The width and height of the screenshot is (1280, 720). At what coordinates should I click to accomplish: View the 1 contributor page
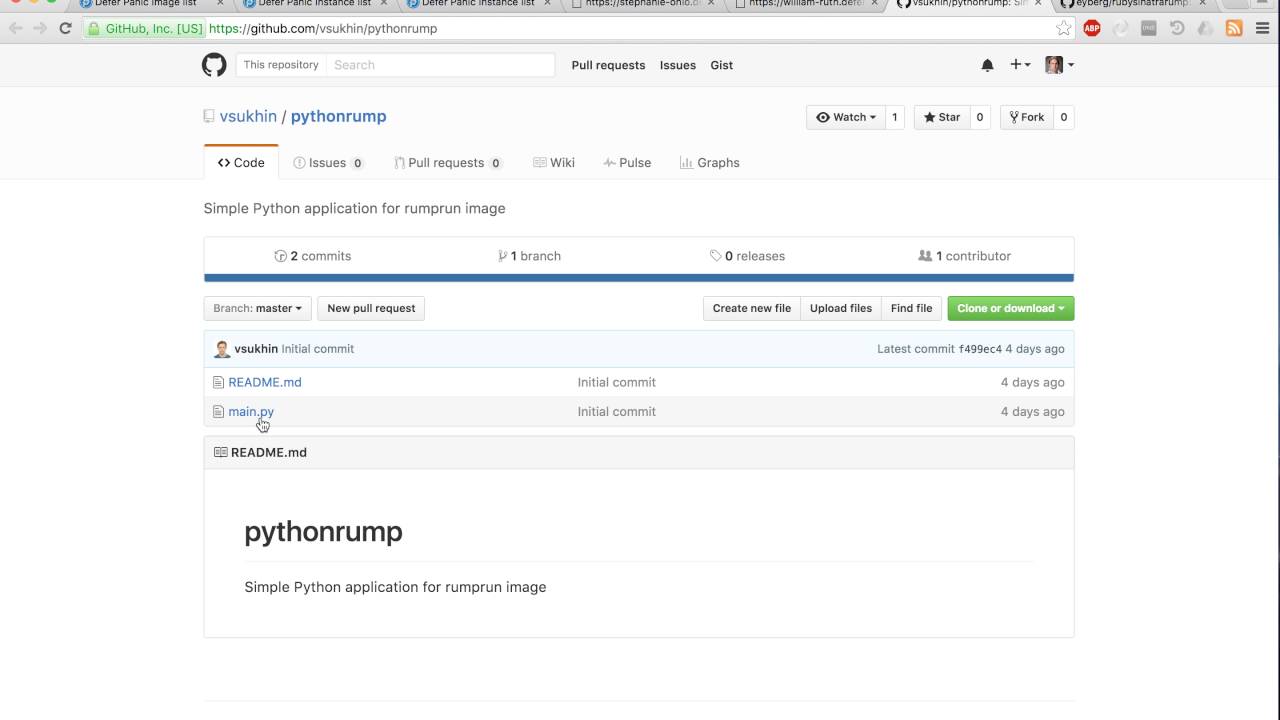click(964, 256)
